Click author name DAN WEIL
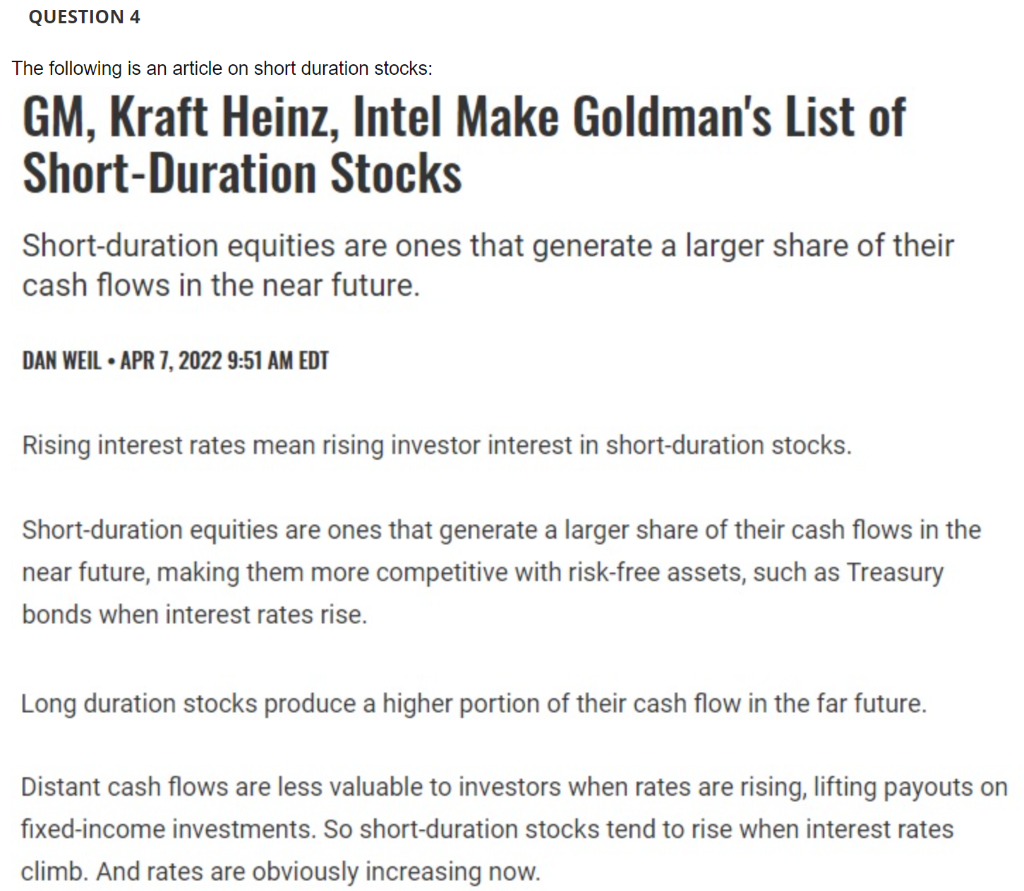Image resolution: width=1024 pixels, height=891 pixels. pos(62,361)
